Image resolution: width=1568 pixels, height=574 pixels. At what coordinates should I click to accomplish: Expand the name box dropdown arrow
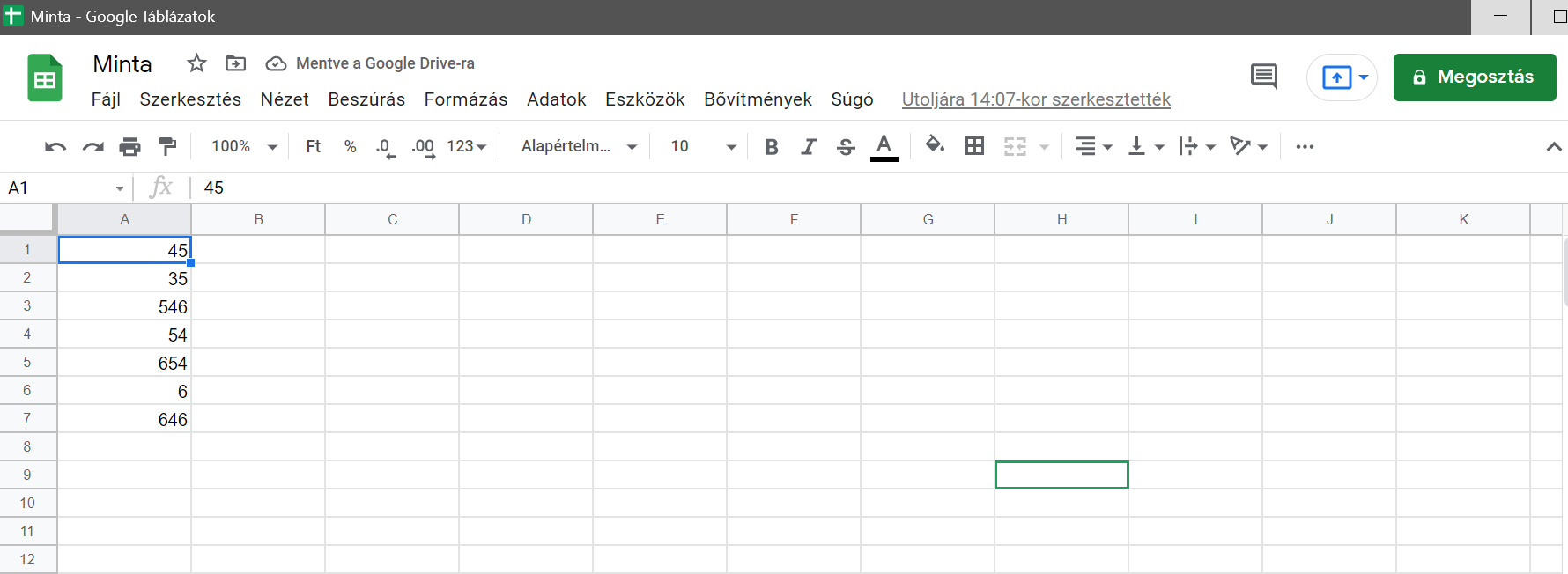[x=120, y=188]
